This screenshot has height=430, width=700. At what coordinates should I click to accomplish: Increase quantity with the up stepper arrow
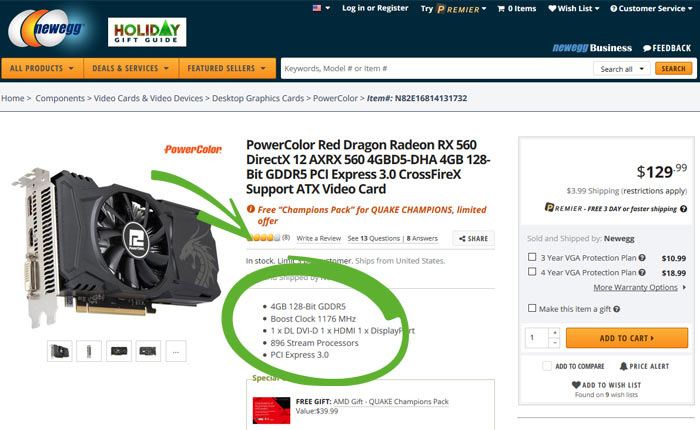pos(554,333)
